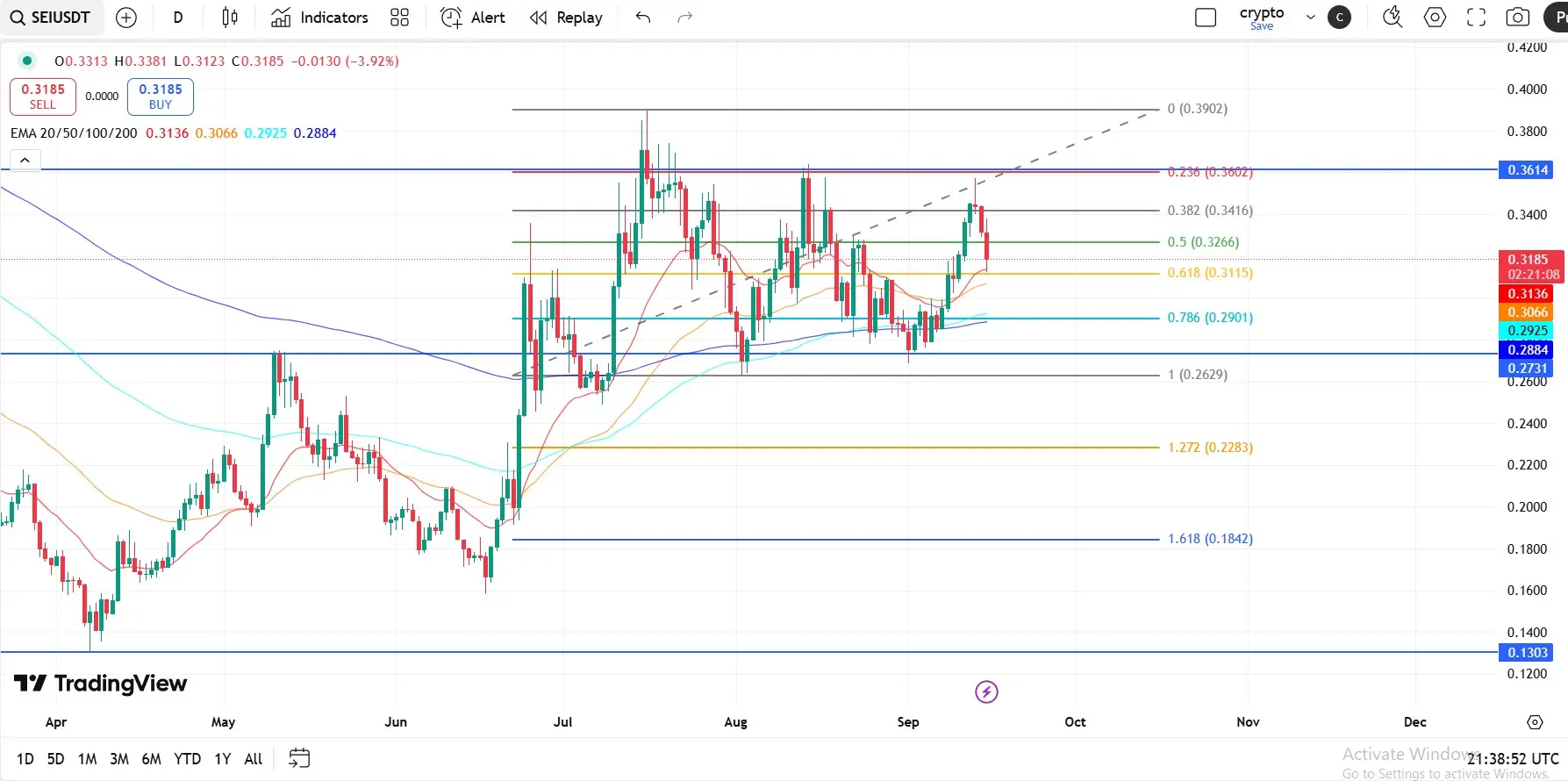Image resolution: width=1568 pixels, height=781 pixels.
Task: Click EMA 50 value 0.3066 in legend
Action: [216, 133]
